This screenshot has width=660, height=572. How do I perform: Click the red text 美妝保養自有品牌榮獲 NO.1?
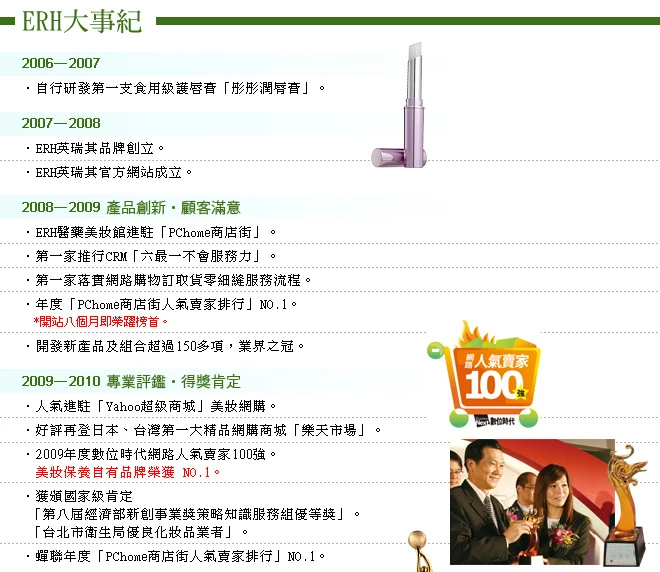128,472
